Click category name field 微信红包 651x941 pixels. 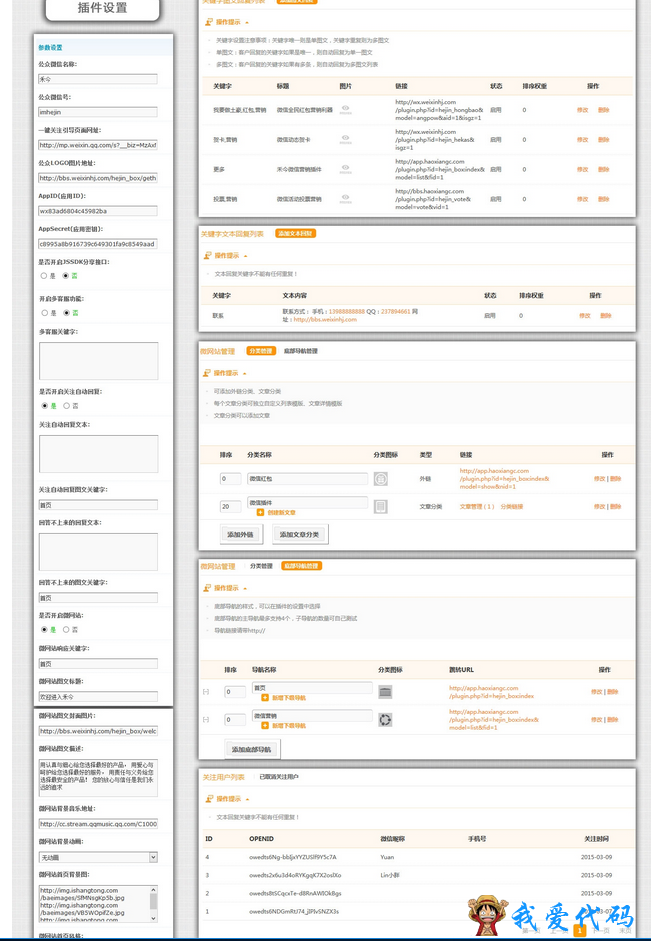308,479
